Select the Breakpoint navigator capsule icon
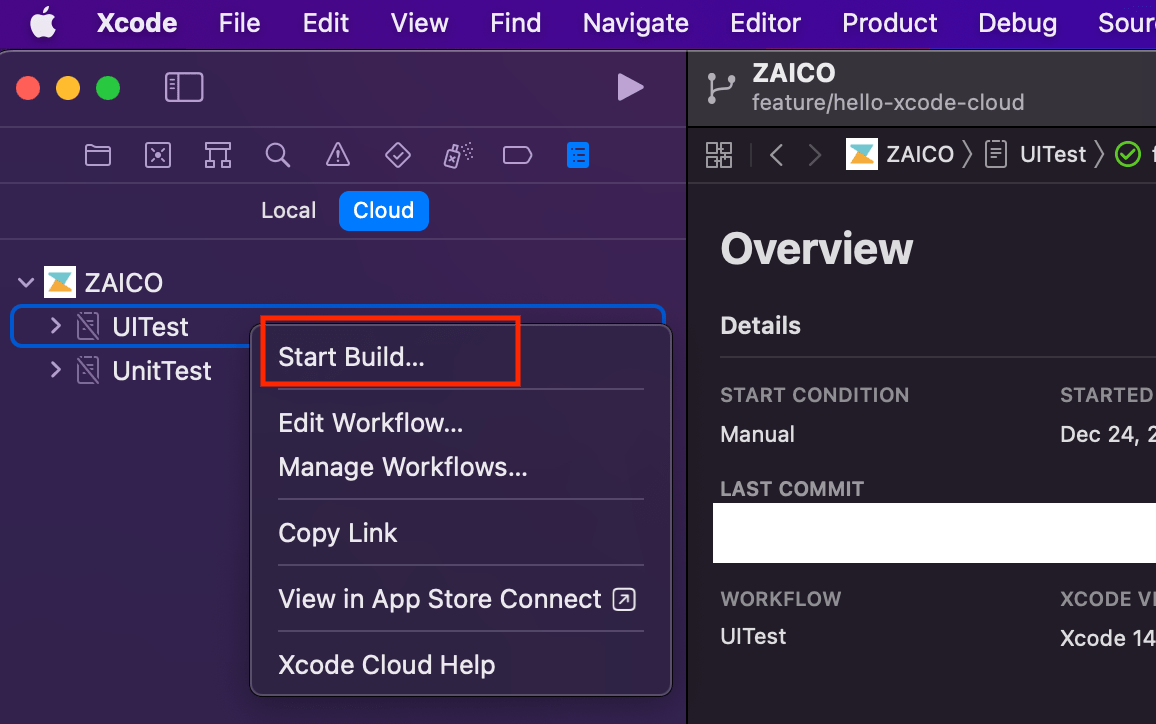Viewport: 1156px width, 724px height. tap(517, 155)
